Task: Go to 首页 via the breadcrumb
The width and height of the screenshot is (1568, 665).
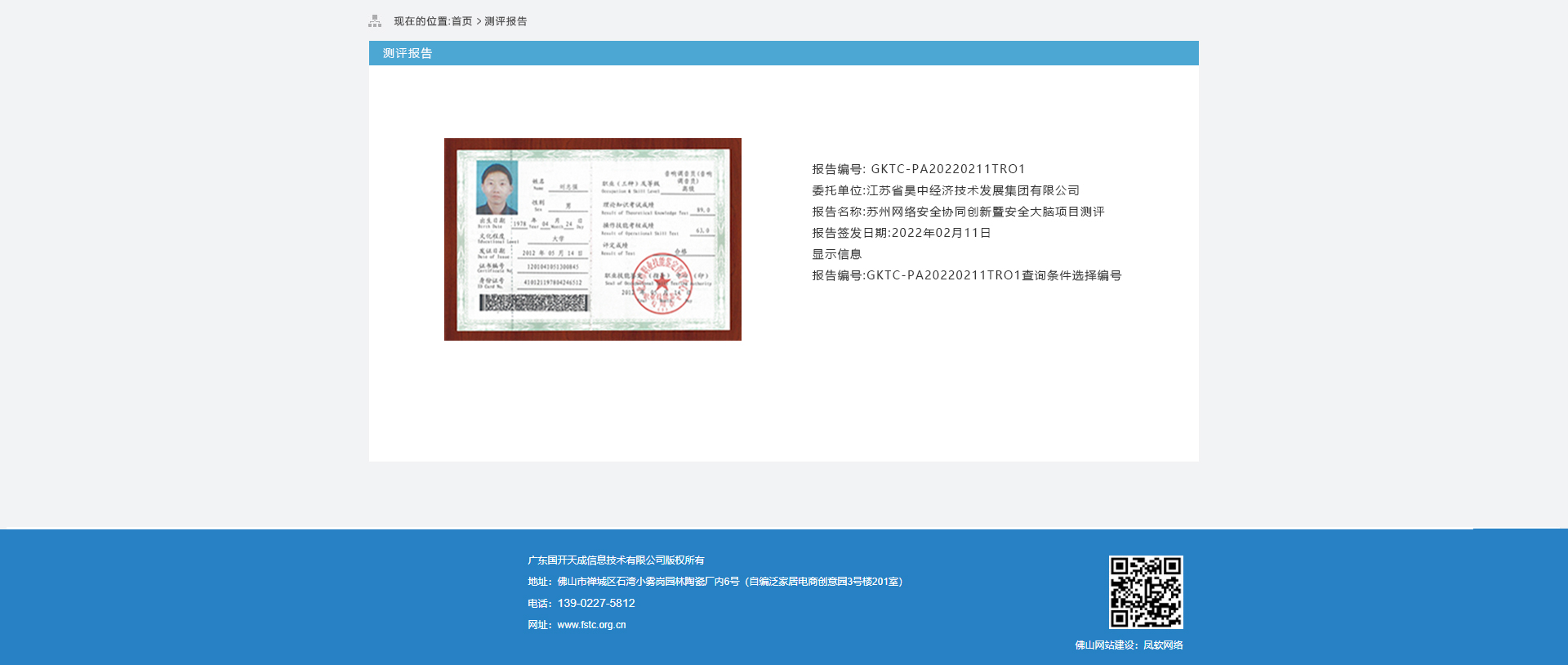Action: click(x=461, y=21)
